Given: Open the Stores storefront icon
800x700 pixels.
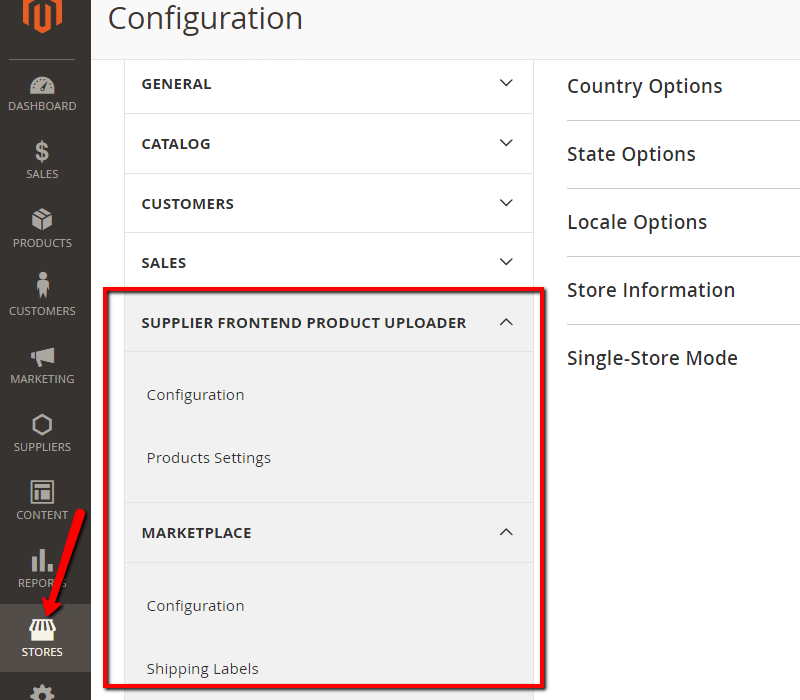Looking at the screenshot, I should (x=42, y=630).
